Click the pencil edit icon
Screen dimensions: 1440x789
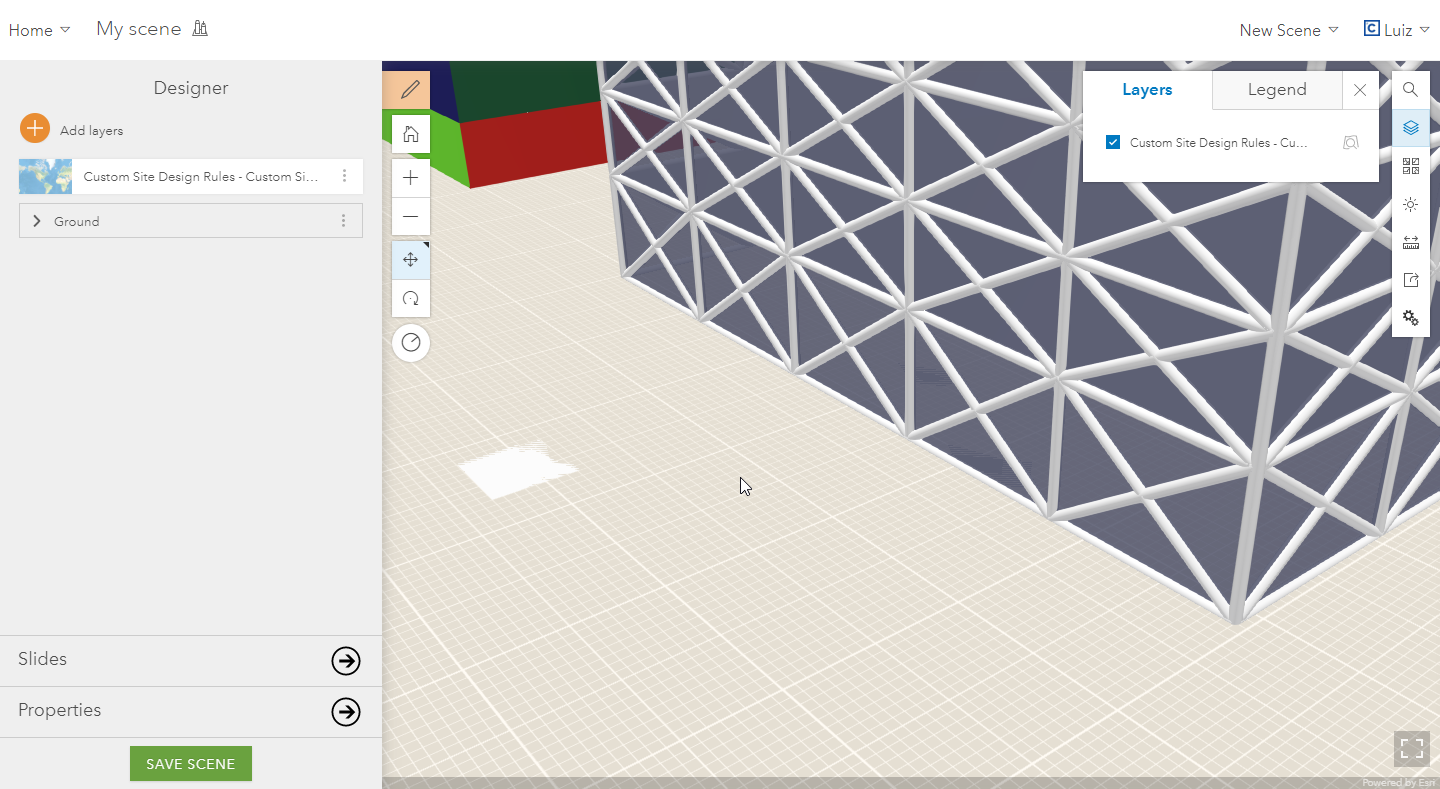tap(410, 90)
